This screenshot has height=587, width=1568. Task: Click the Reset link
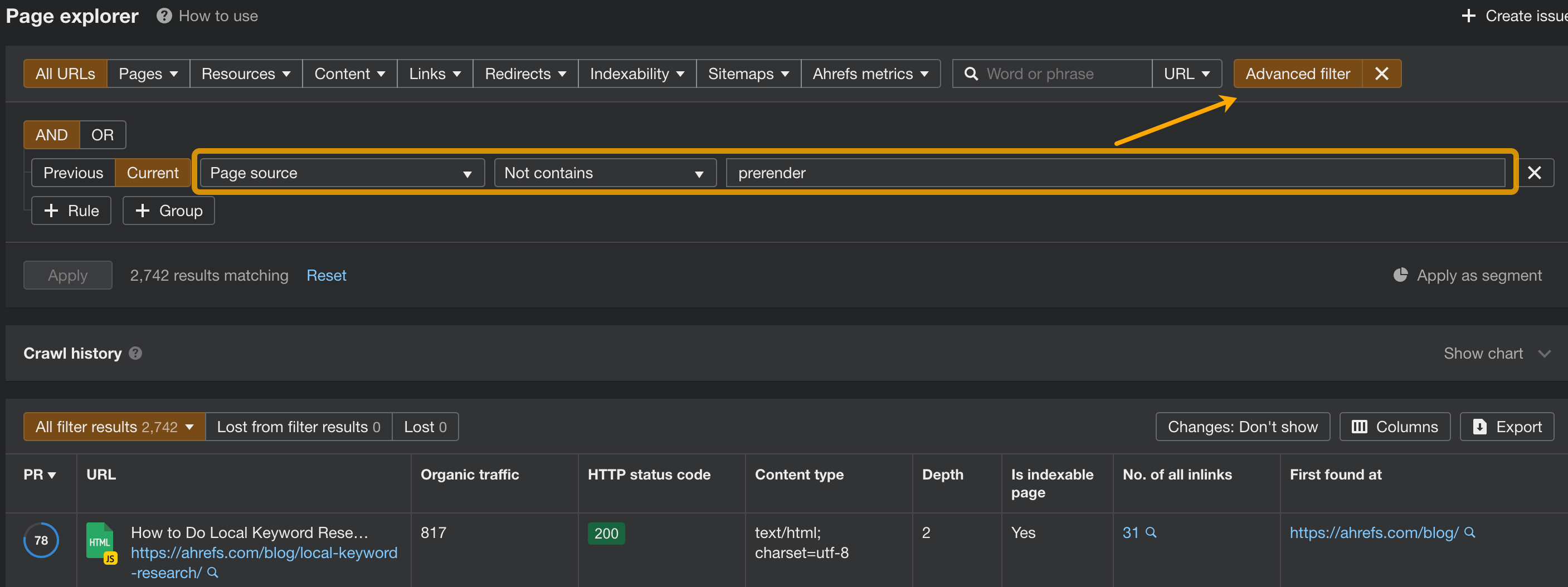327,275
